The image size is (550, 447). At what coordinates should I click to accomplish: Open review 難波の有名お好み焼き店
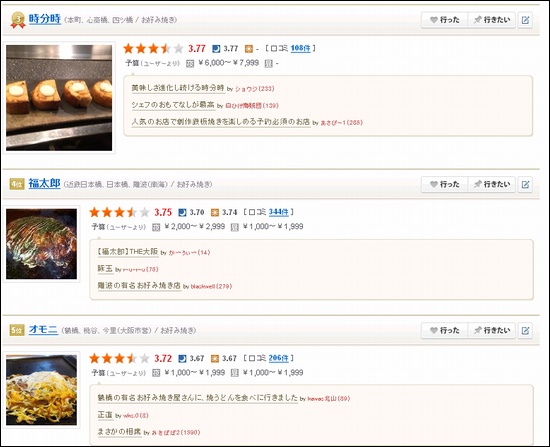coord(139,285)
